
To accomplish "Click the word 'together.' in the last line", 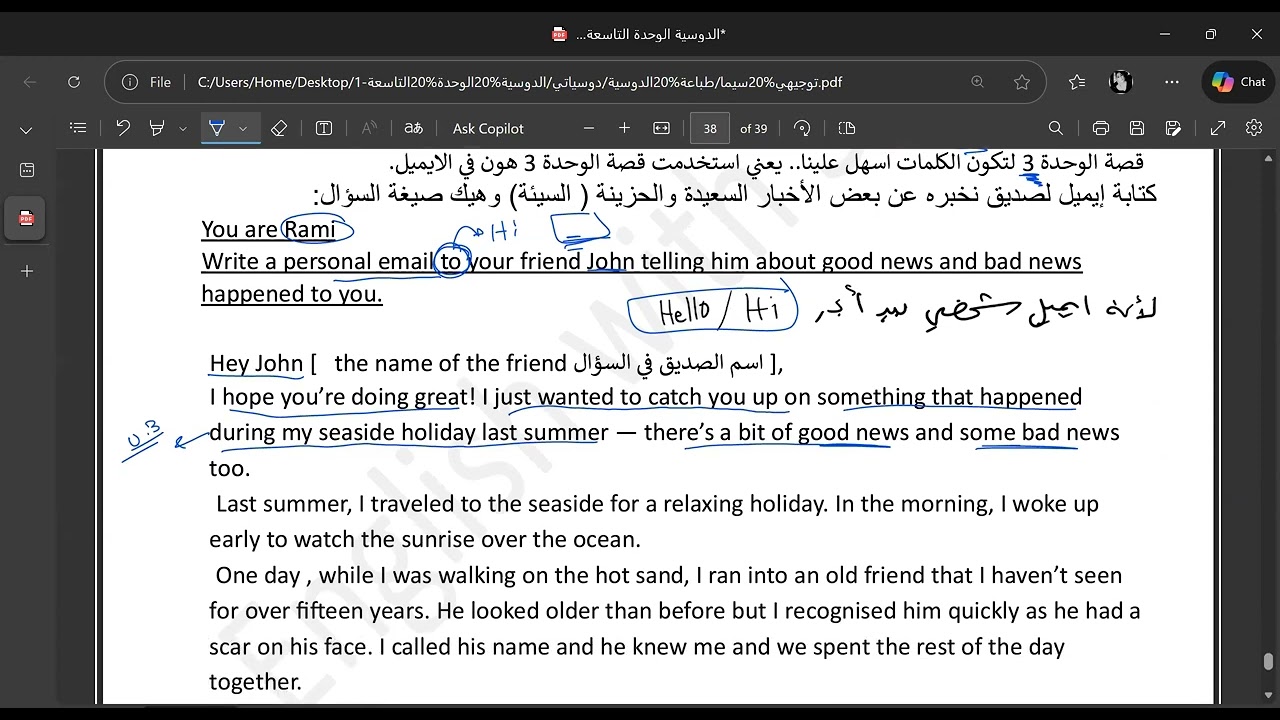I will tap(255, 682).
